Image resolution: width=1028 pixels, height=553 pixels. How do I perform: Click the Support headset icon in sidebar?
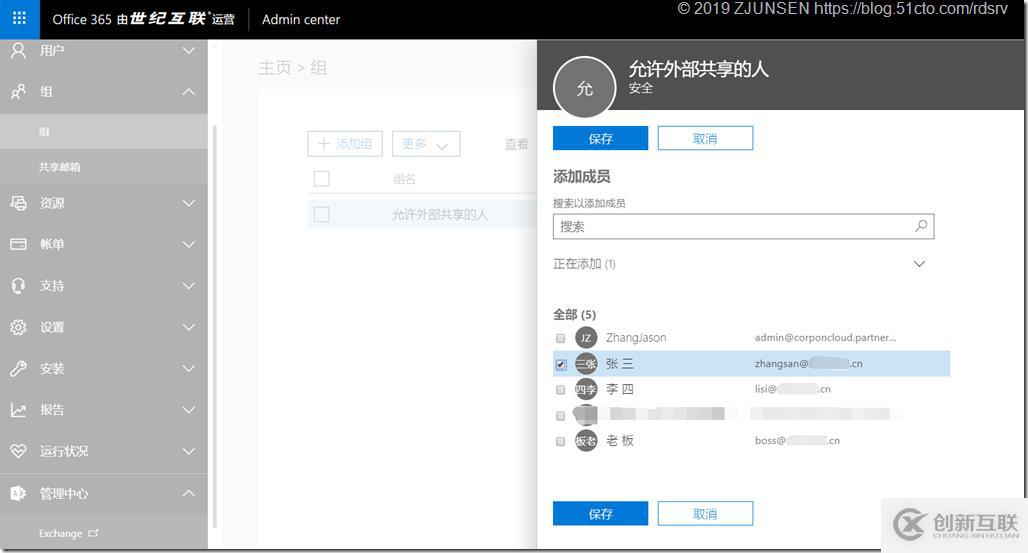pyautogui.click(x=18, y=285)
